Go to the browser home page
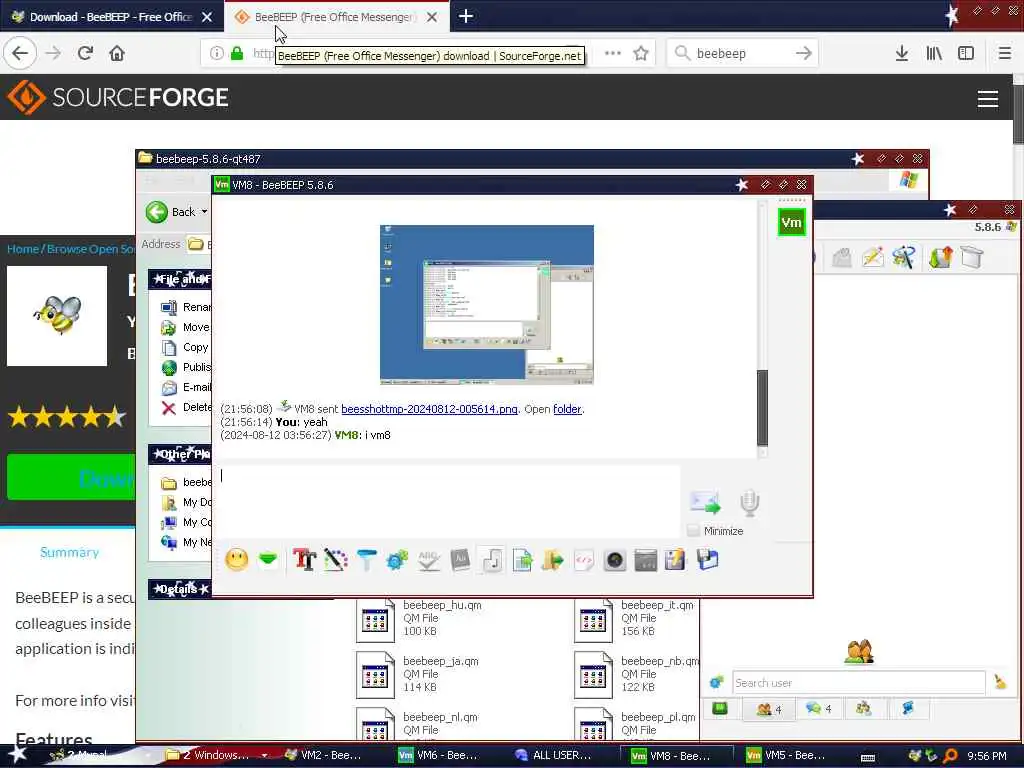Screen dimensions: 1024x768 coord(117,53)
